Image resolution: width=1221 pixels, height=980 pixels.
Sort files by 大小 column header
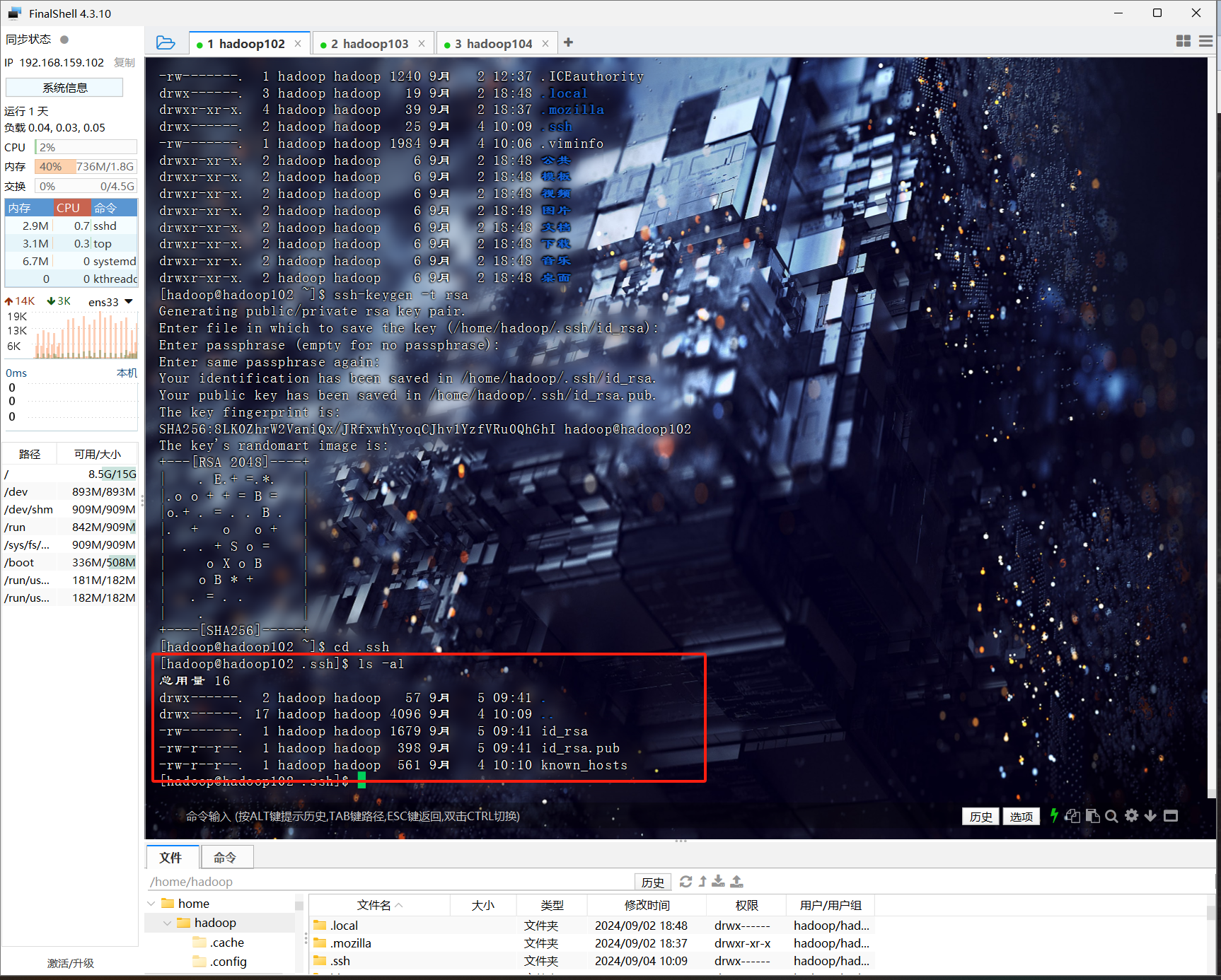(x=483, y=905)
